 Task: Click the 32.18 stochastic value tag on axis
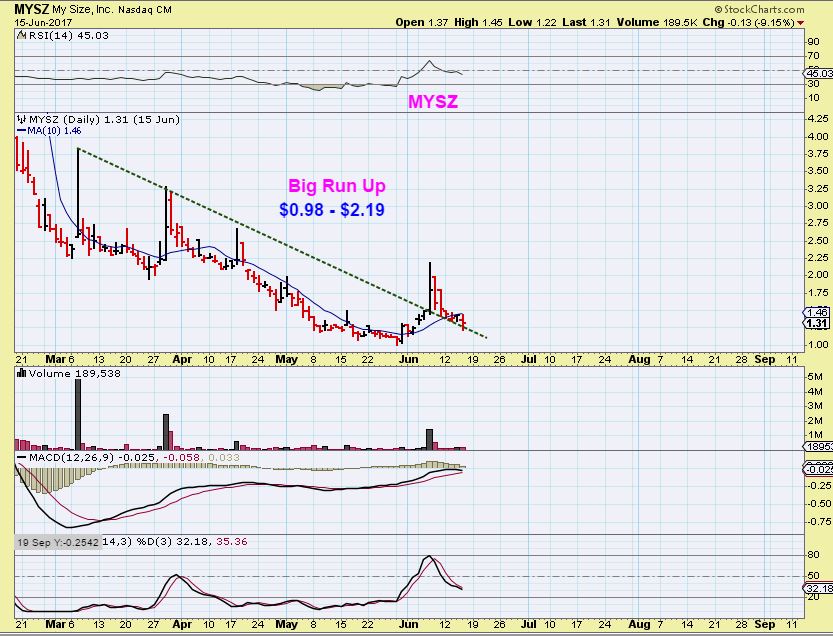(819, 588)
